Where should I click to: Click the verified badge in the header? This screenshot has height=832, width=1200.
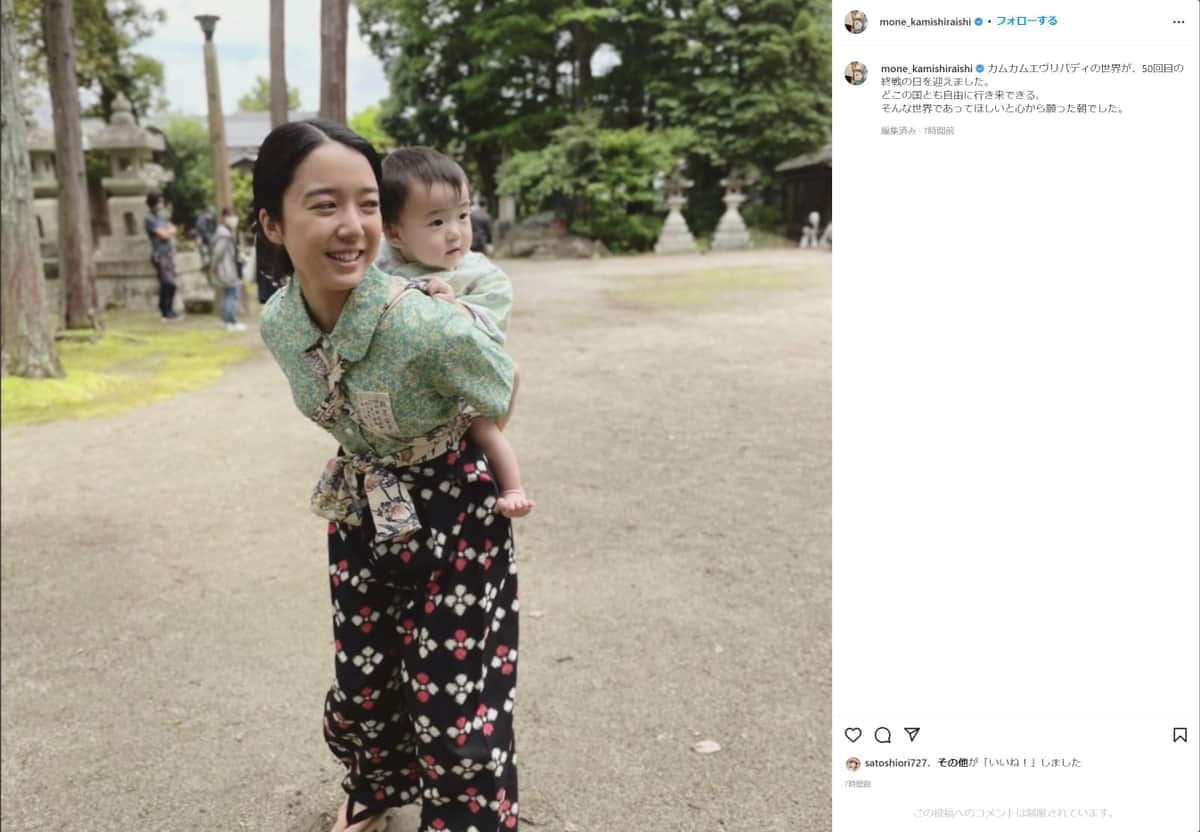(x=979, y=21)
